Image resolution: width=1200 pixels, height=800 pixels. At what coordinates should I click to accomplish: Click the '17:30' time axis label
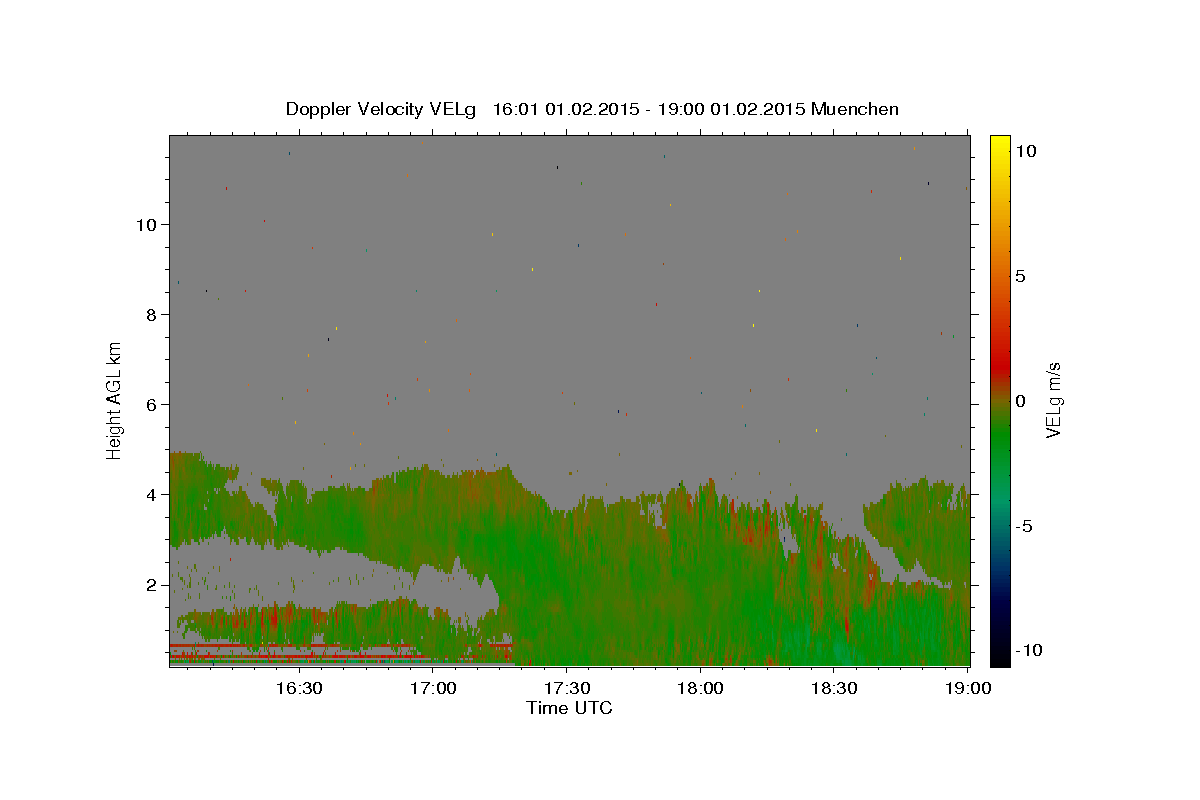(x=567, y=688)
